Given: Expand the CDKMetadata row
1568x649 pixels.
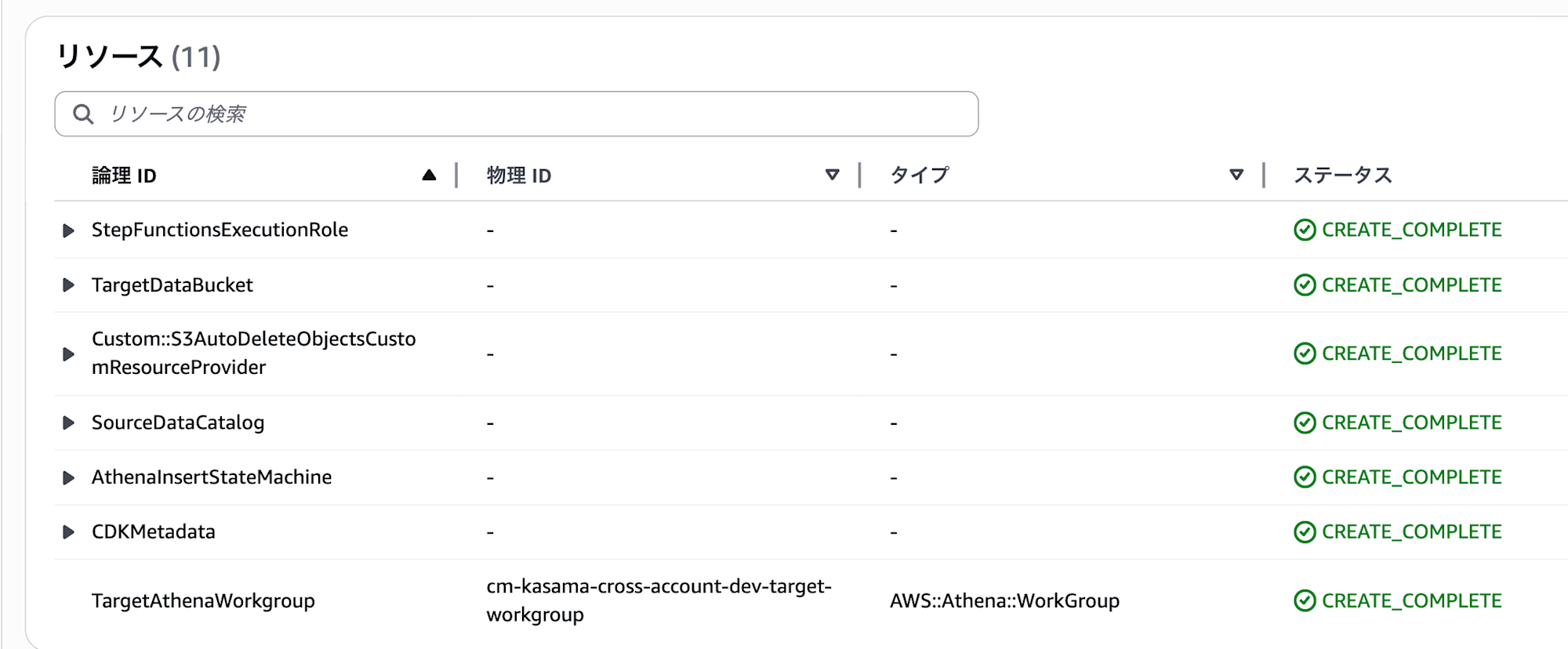Looking at the screenshot, I should 69,532.
